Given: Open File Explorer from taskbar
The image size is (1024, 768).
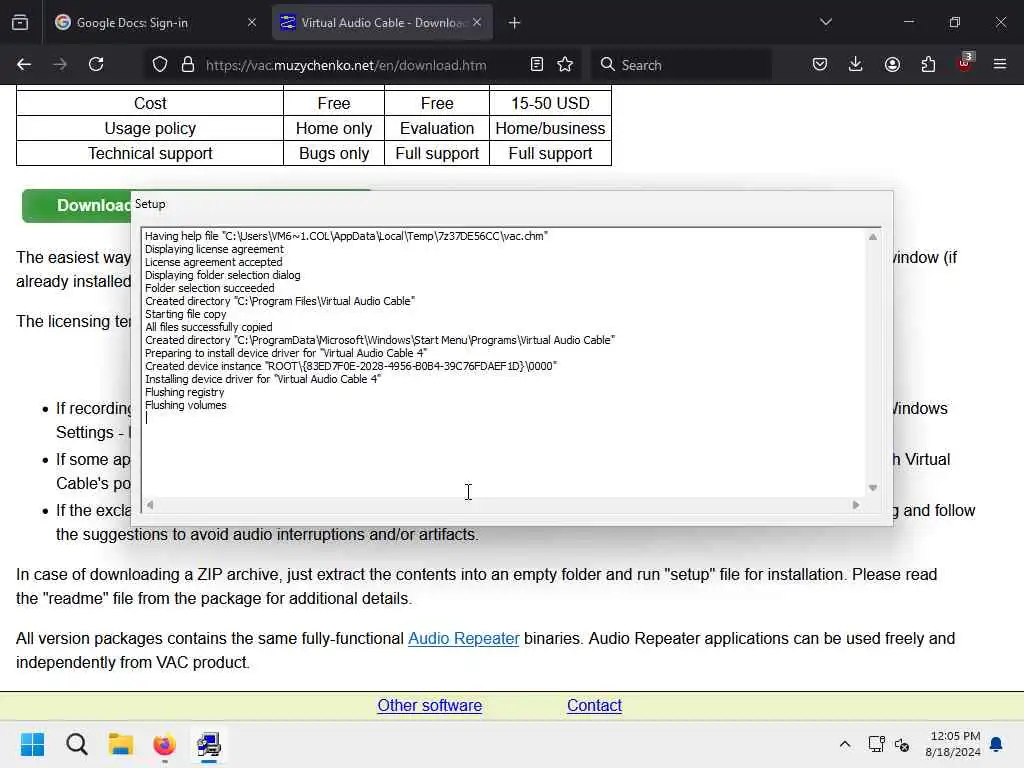Looking at the screenshot, I should (121, 744).
